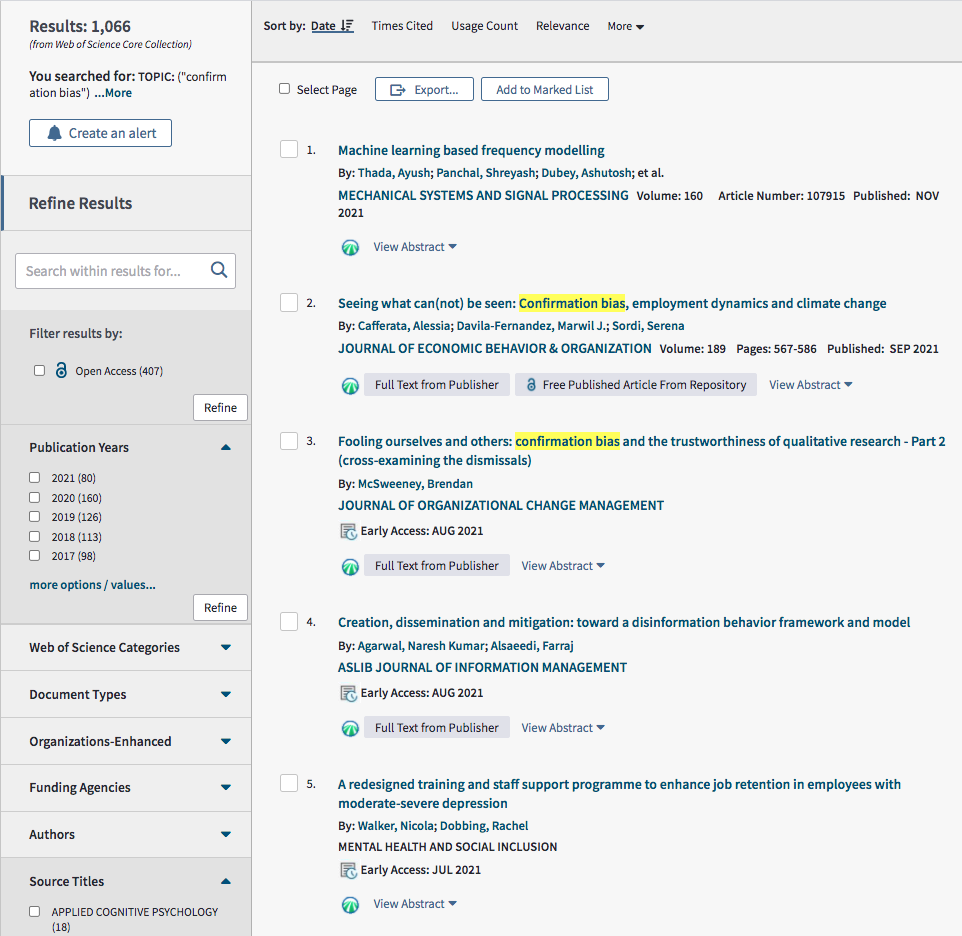The width and height of the screenshot is (962, 936).
Task: Expand the Web of Science Categories filter
Action: [225, 647]
